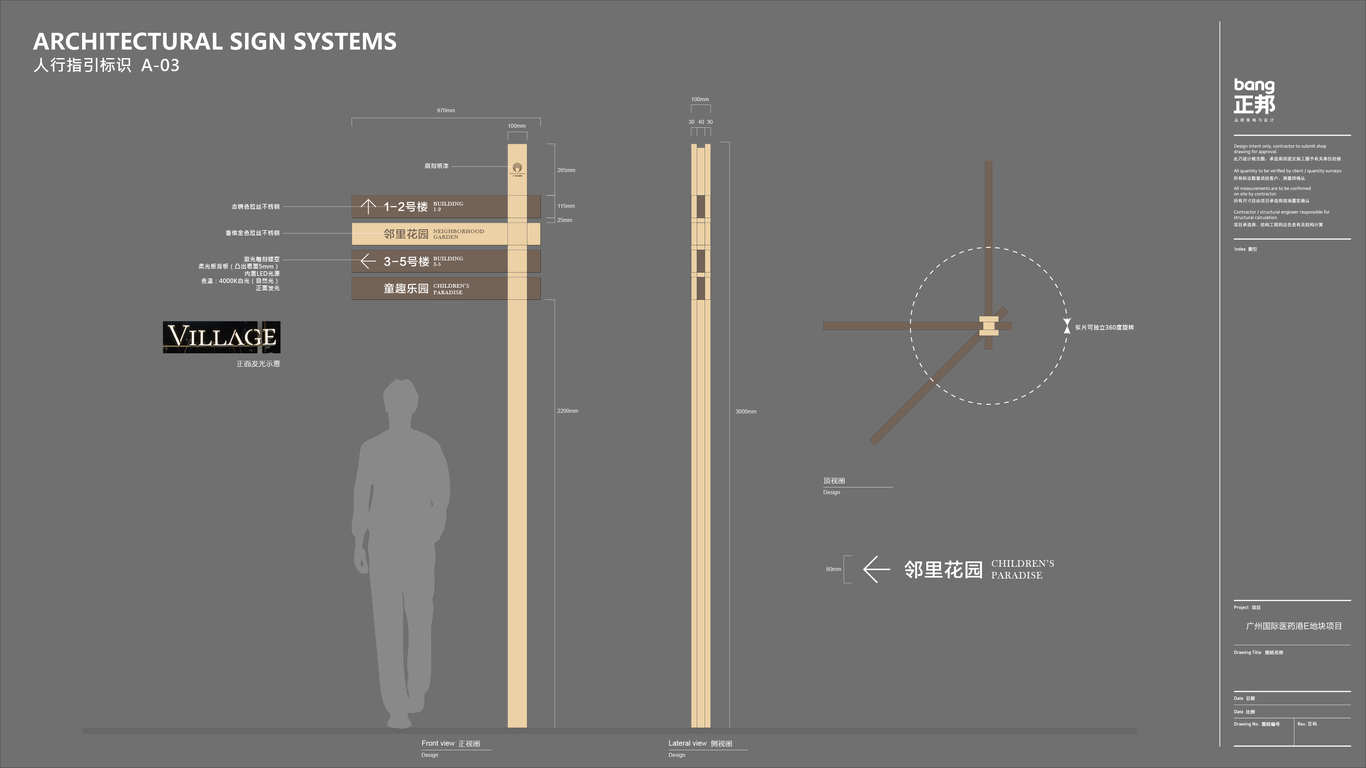1366x768 pixels.
Task: Click the 顶视图 top view label
Action: point(834,481)
